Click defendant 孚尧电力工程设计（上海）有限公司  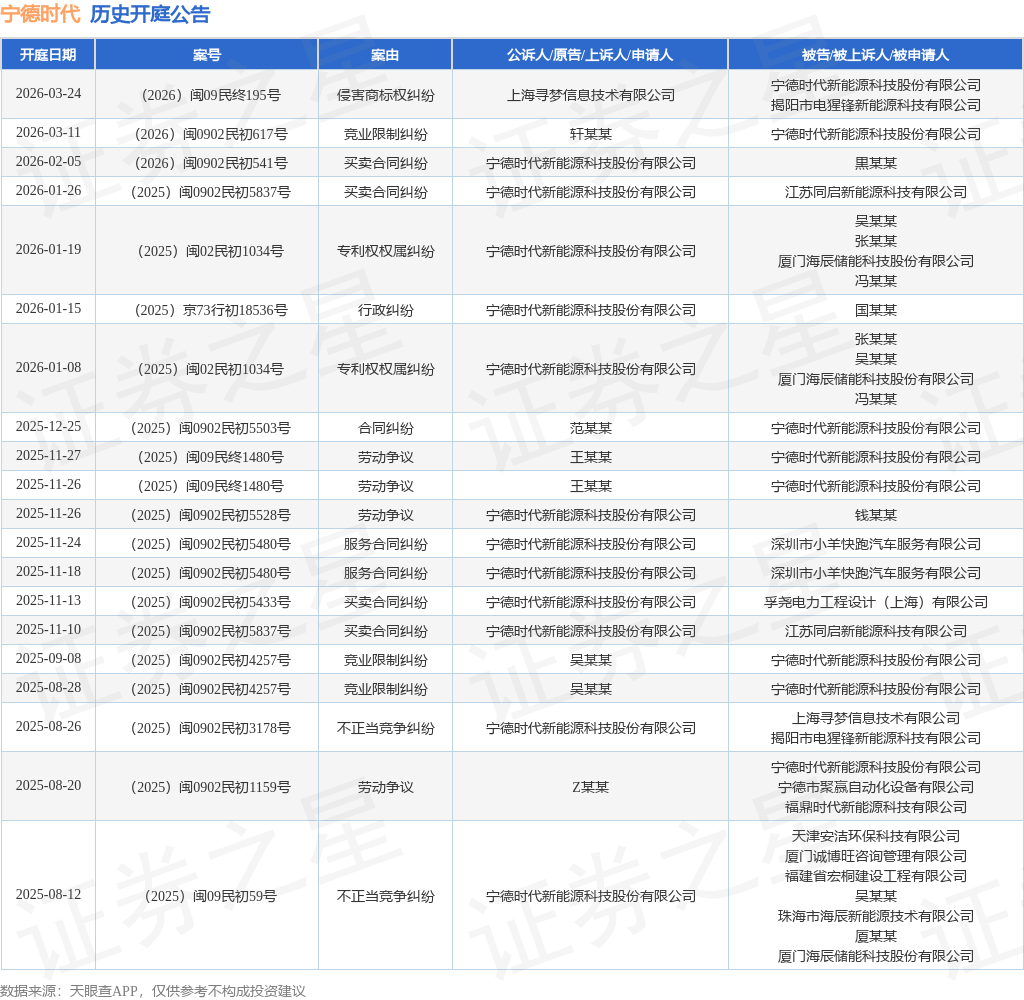coord(876,602)
